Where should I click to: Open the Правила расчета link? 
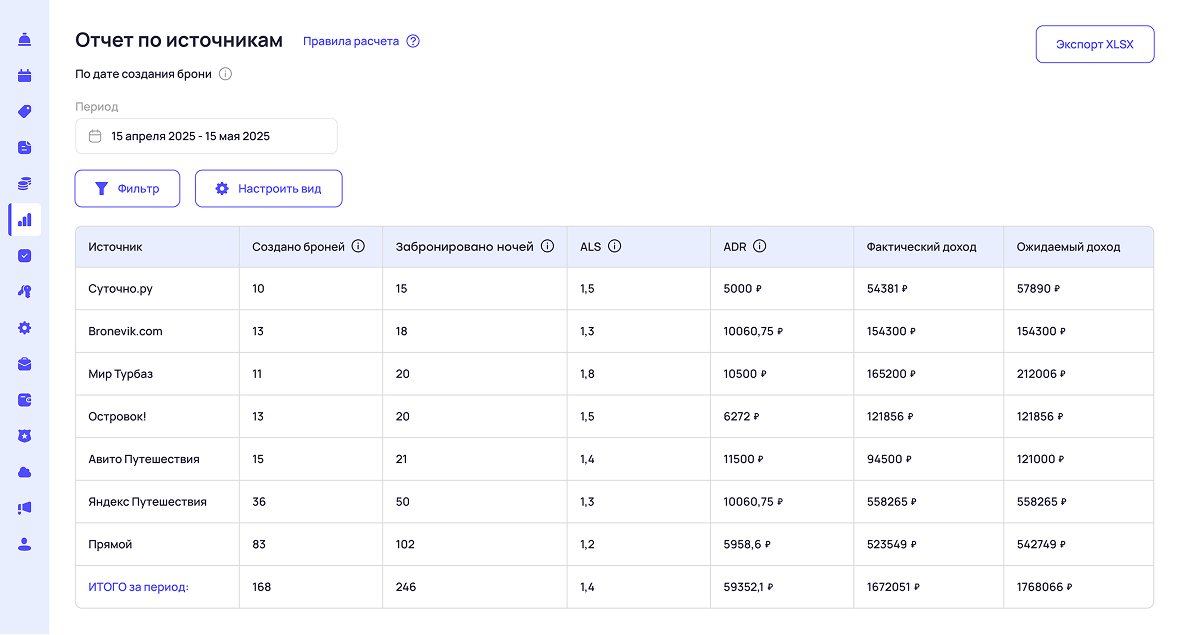coord(351,41)
